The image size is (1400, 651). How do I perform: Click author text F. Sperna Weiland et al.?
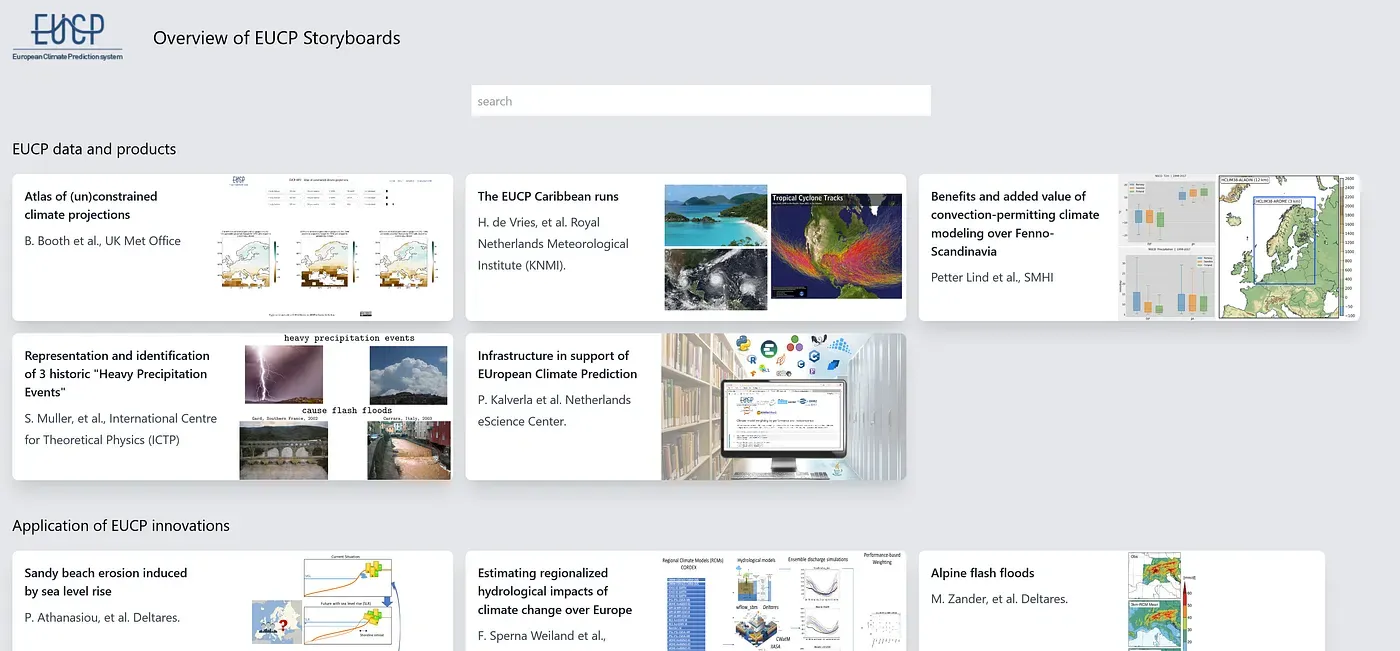click(543, 635)
